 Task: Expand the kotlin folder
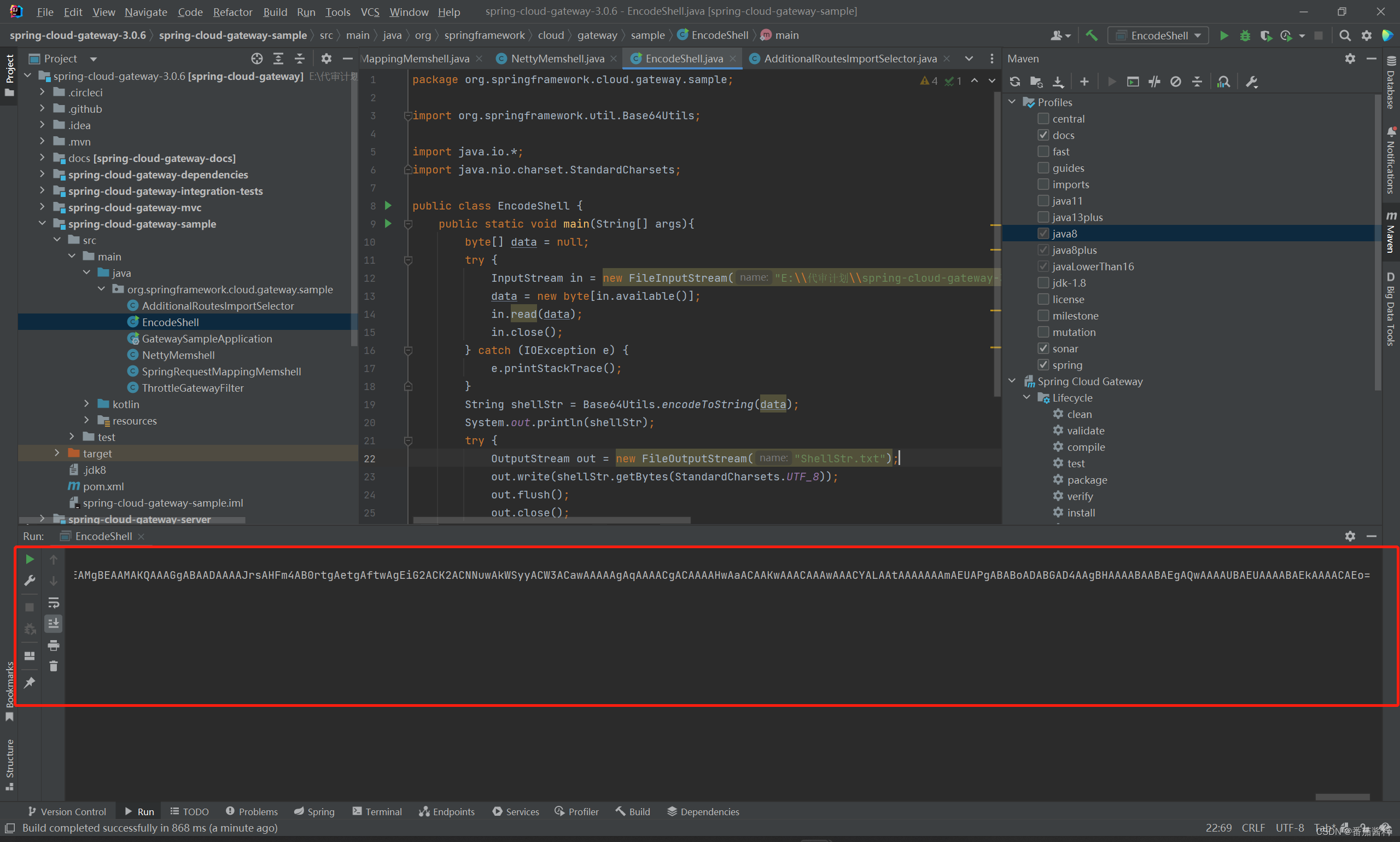point(86,404)
